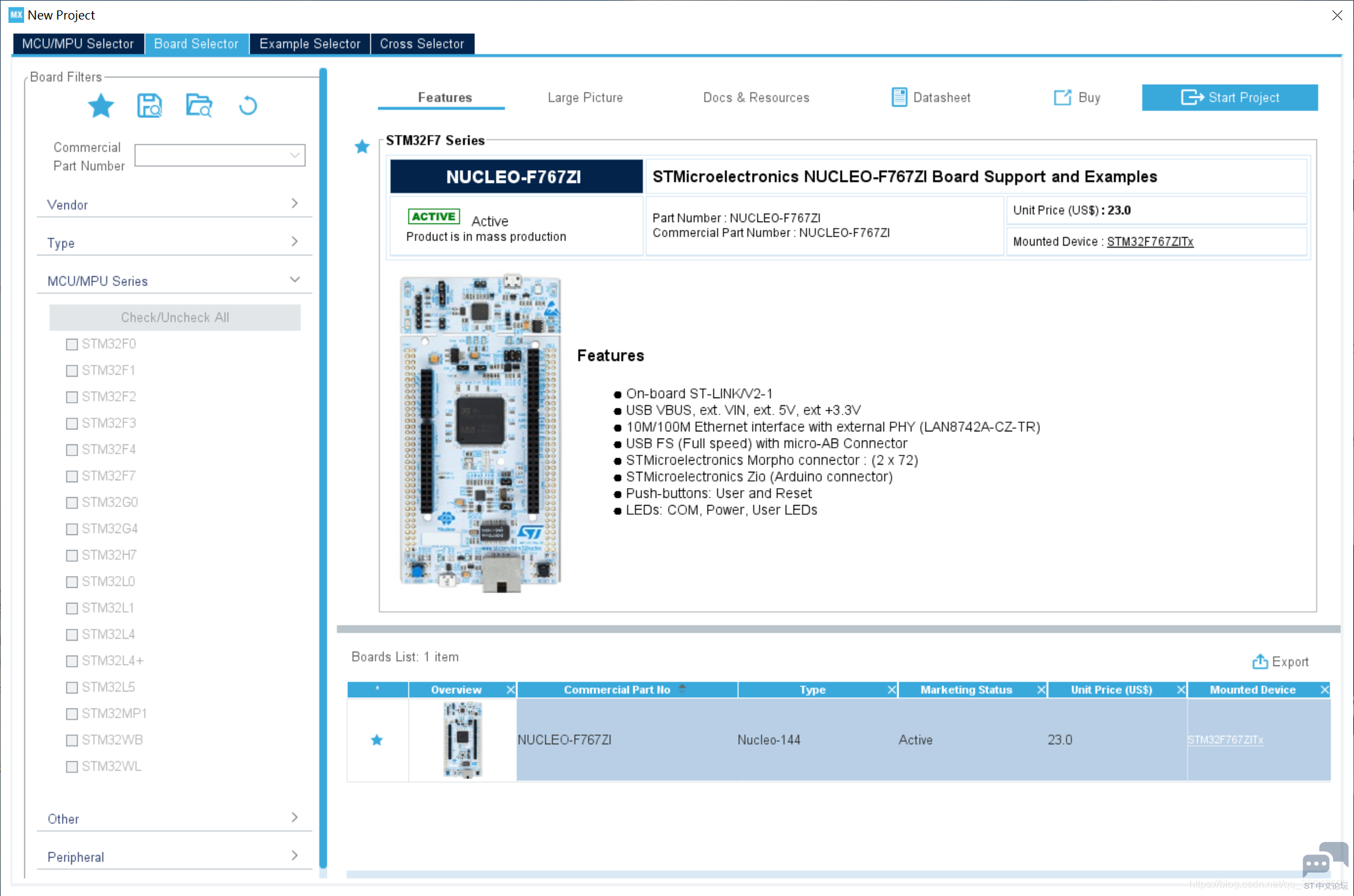Save the current board search icon
This screenshot has height=896, width=1354.
coord(150,106)
